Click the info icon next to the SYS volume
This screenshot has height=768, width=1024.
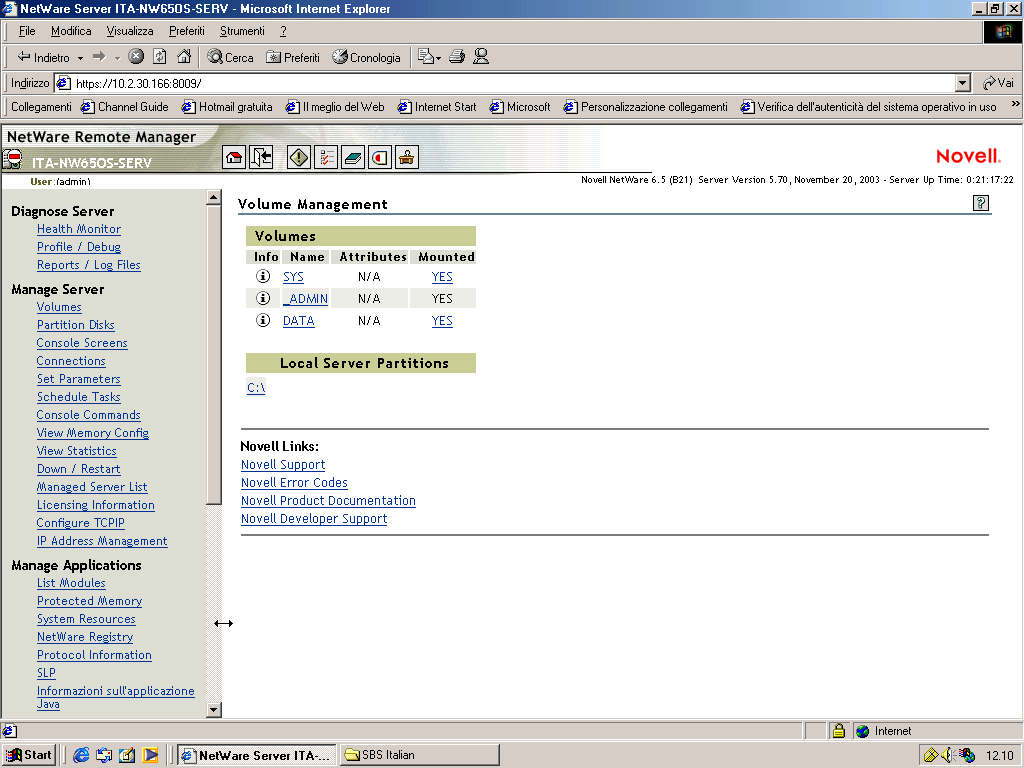coord(262,277)
